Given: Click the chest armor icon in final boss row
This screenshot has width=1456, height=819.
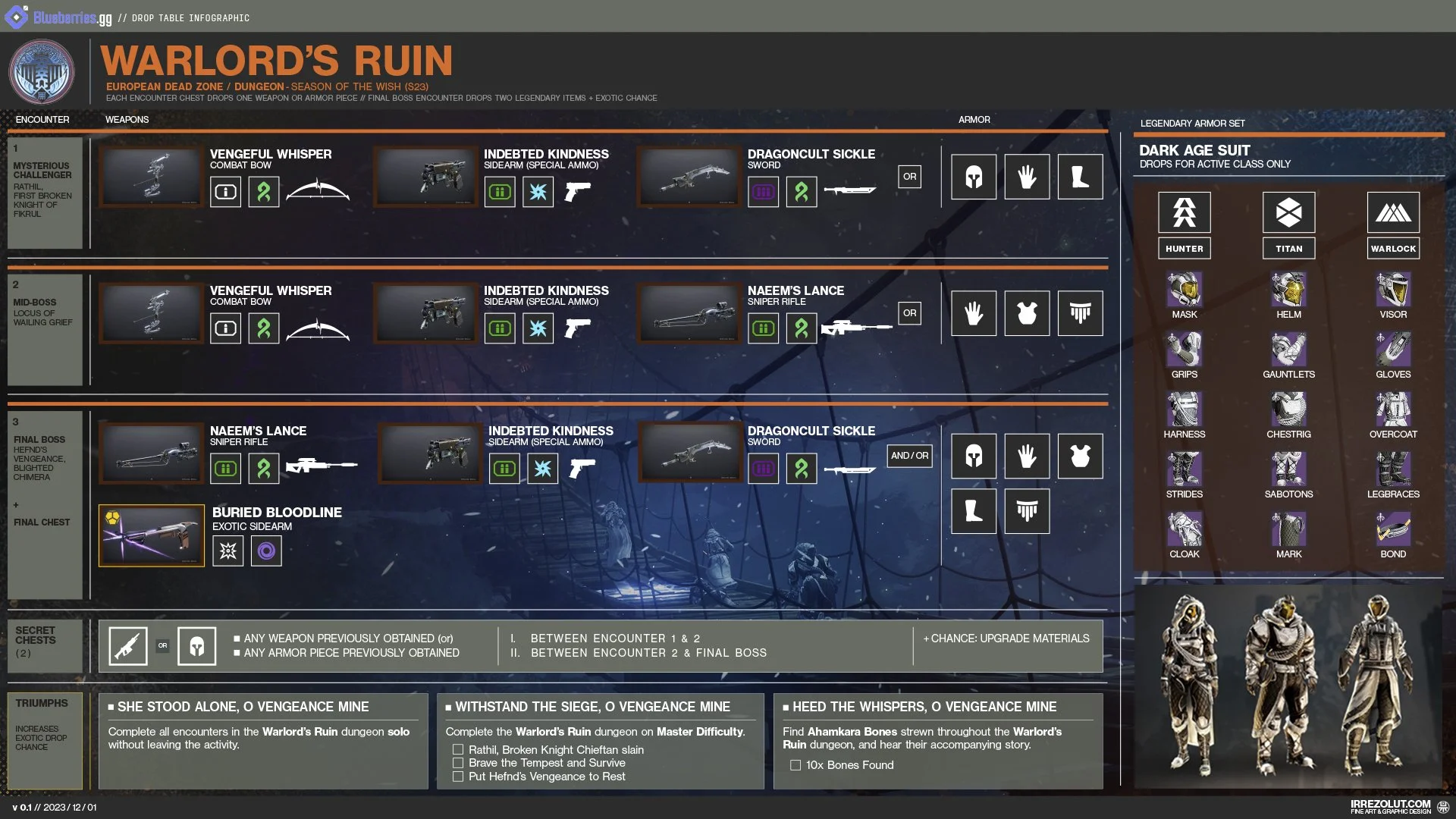Looking at the screenshot, I should tap(1080, 457).
